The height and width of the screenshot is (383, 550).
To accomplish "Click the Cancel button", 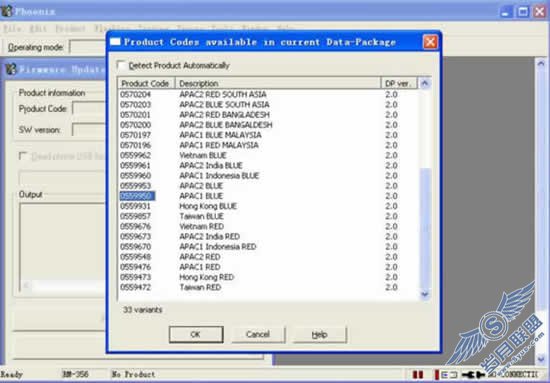I will click(258, 334).
